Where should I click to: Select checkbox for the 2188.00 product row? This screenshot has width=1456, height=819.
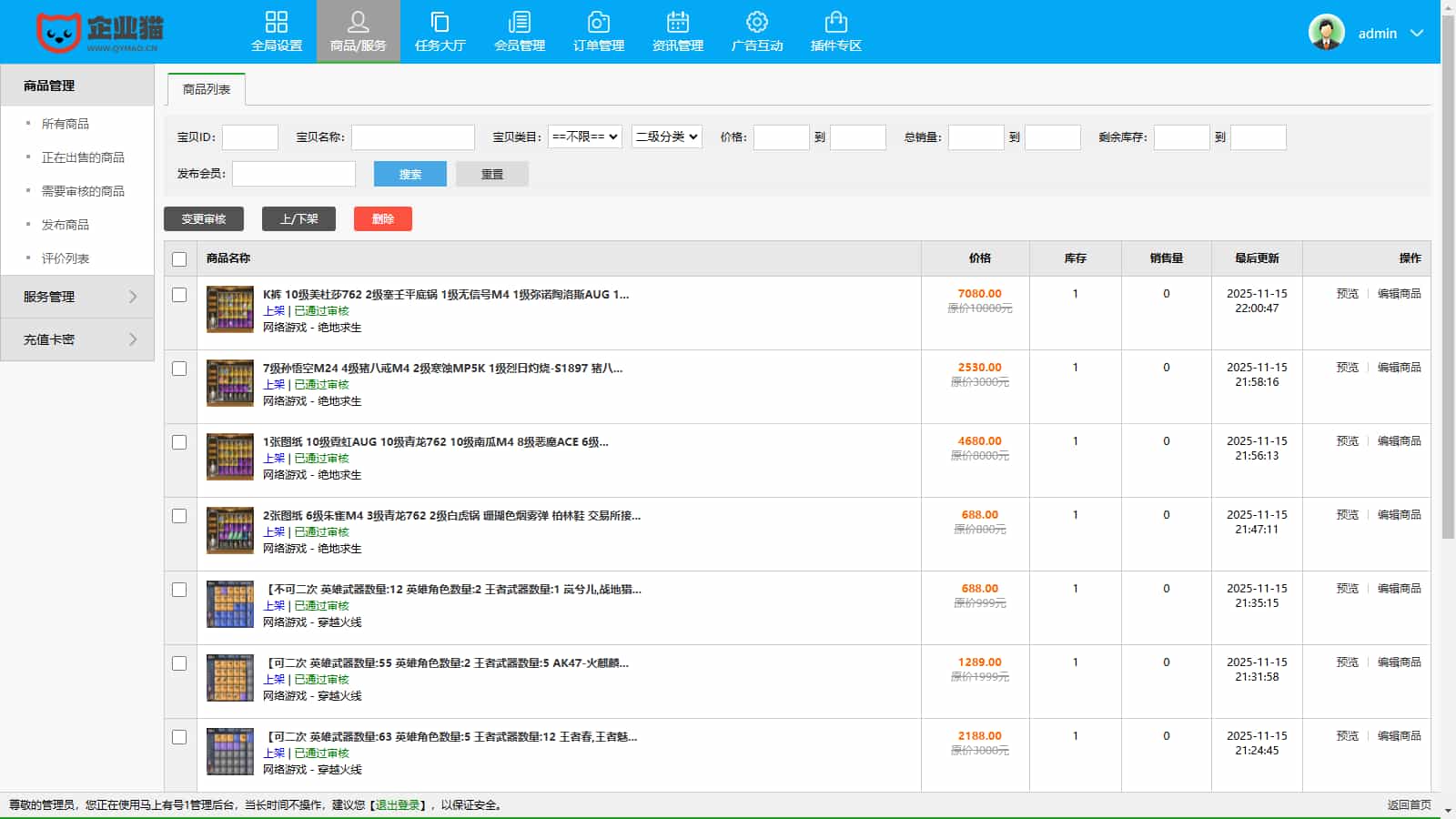point(179,737)
